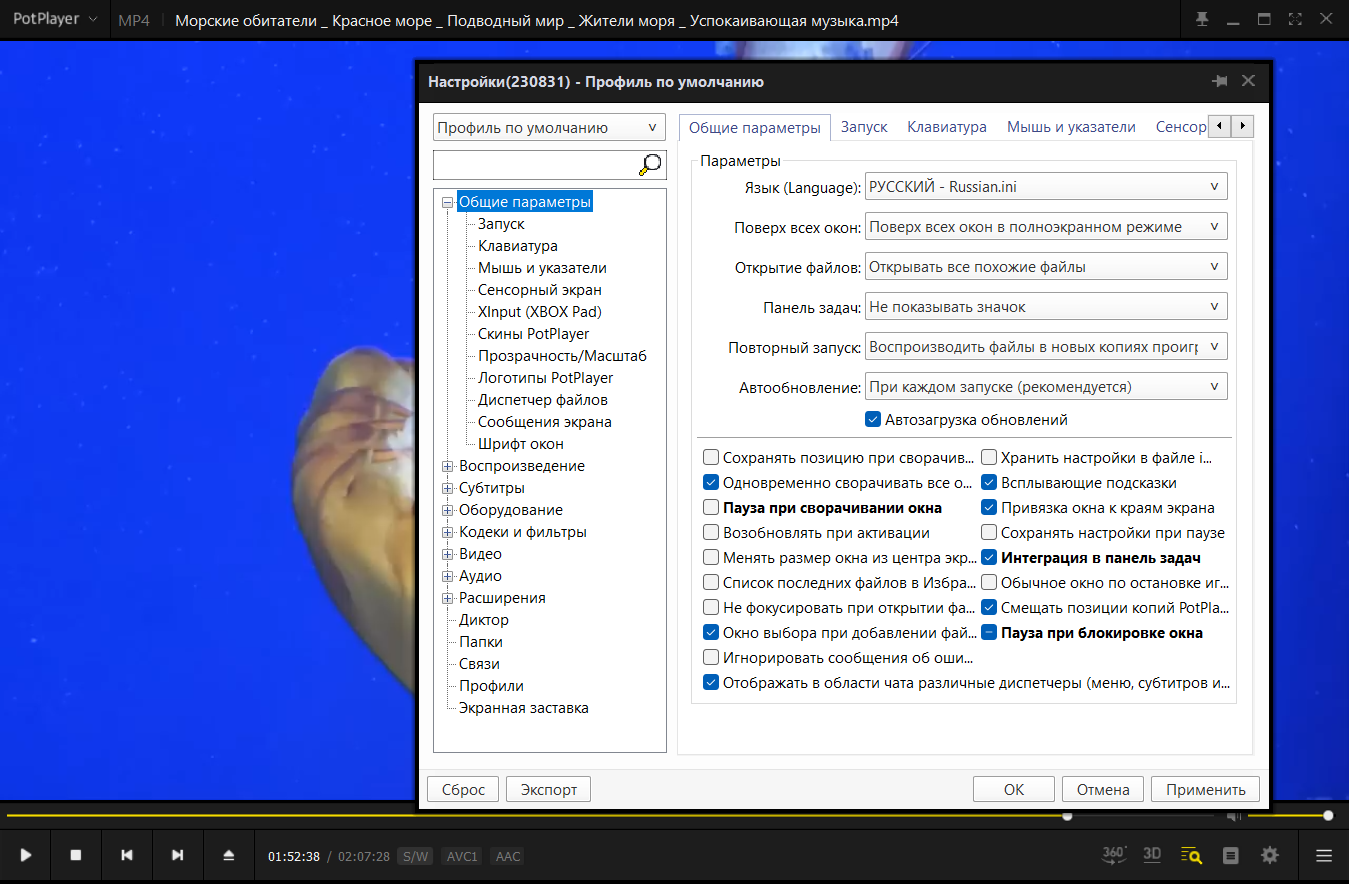1349x884 pixels.
Task: Select 'Скины PotPlayer' in the tree
Action: pyautogui.click(x=533, y=334)
